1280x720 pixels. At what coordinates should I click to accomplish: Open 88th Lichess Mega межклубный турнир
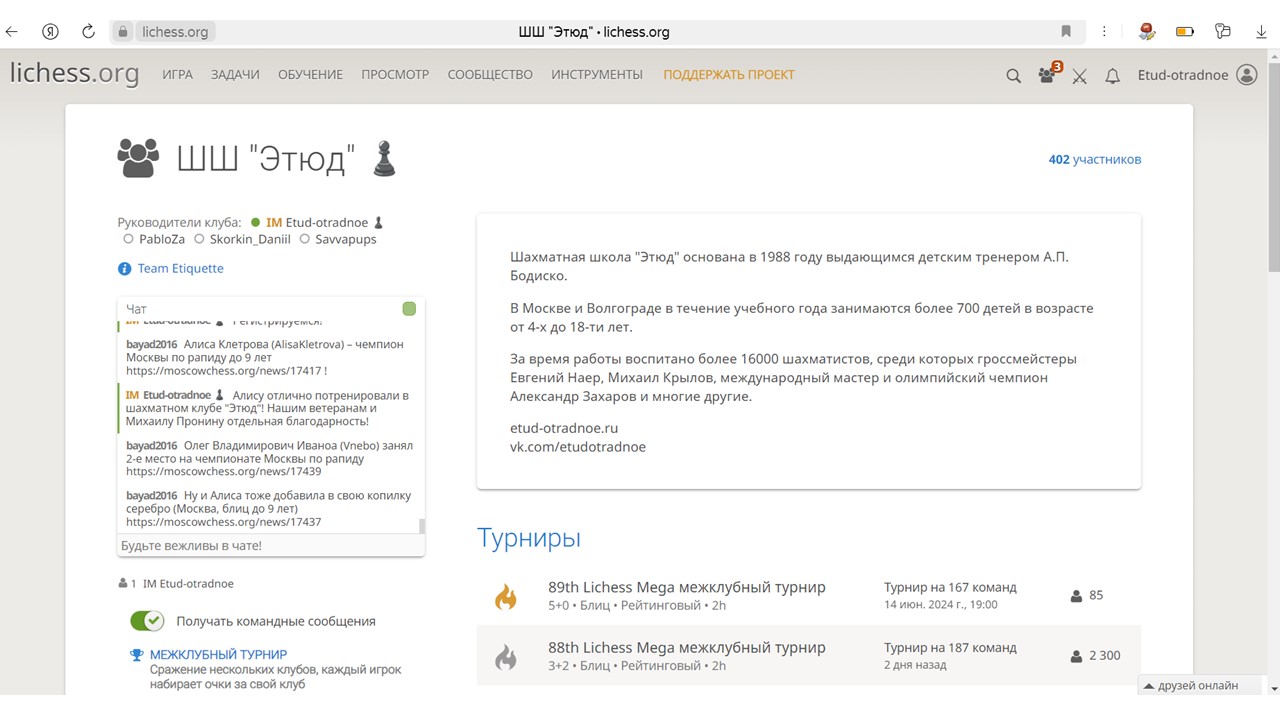(687, 647)
